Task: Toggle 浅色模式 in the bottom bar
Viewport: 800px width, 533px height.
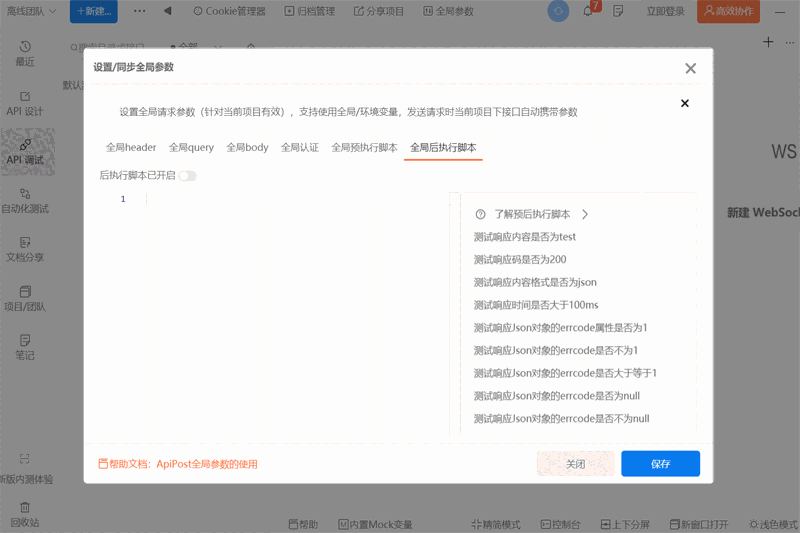Action: point(773,524)
